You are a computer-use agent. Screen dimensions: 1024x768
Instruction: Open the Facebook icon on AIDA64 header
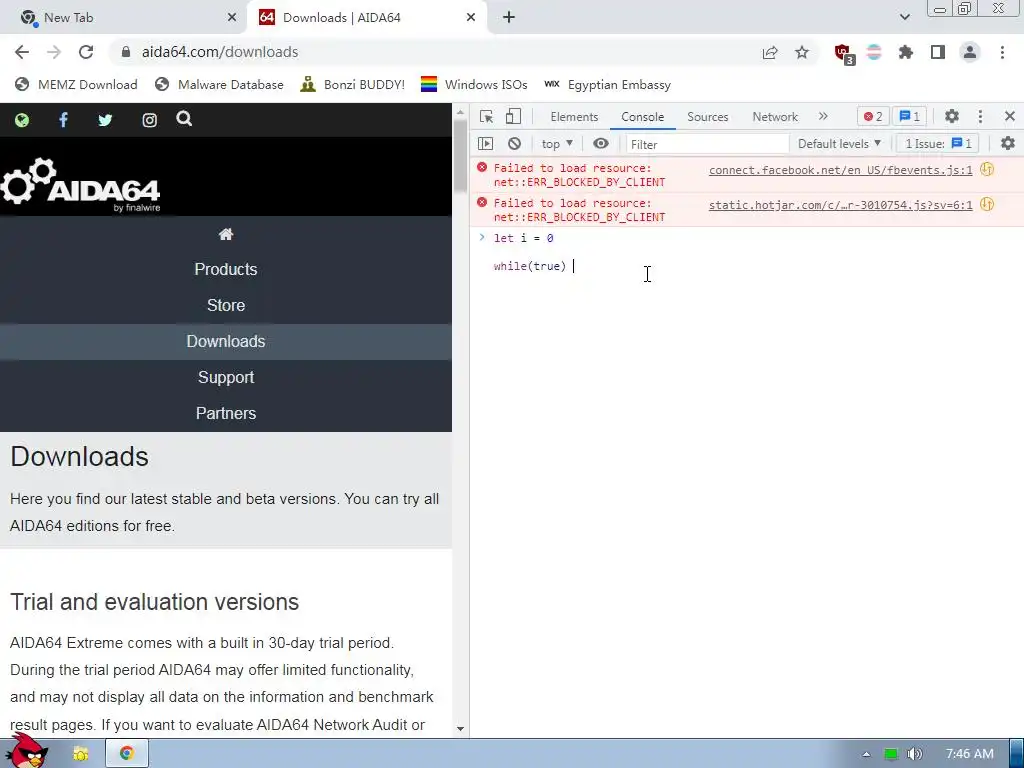(63, 120)
